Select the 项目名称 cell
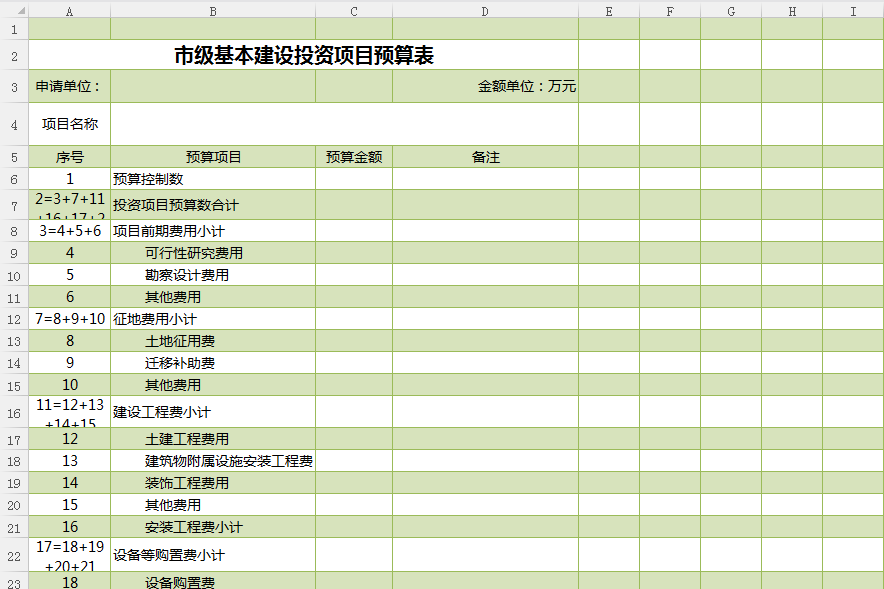The width and height of the screenshot is (884, 589). [69, 124]
